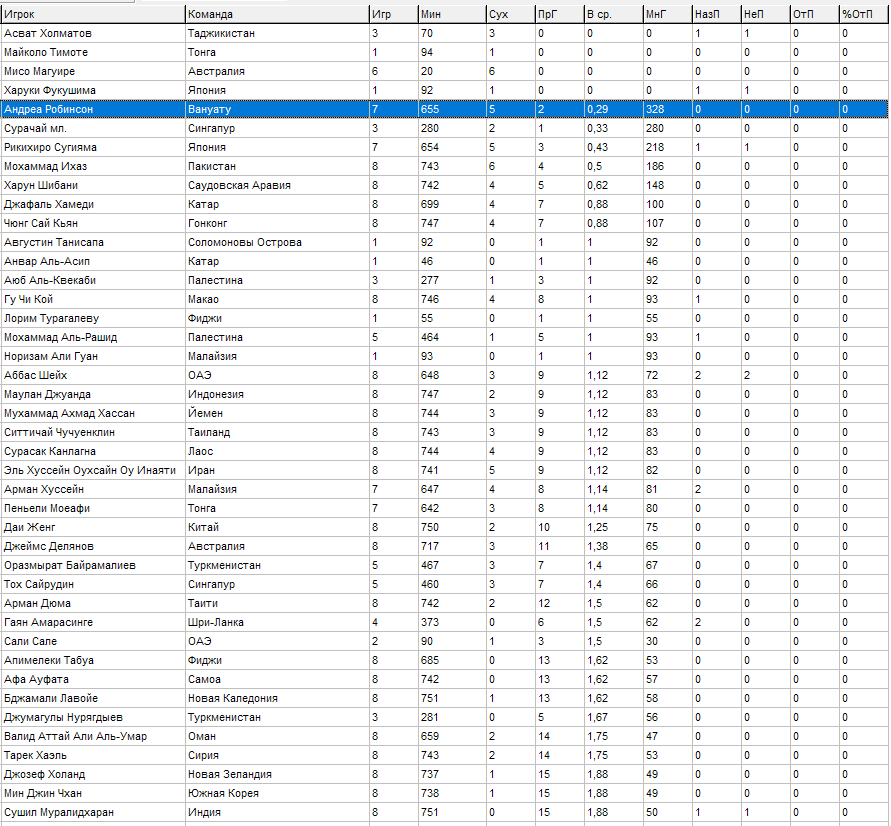Click the %ОтП column header
This screenshot has height=826, width=891.
tap(862, 14)
